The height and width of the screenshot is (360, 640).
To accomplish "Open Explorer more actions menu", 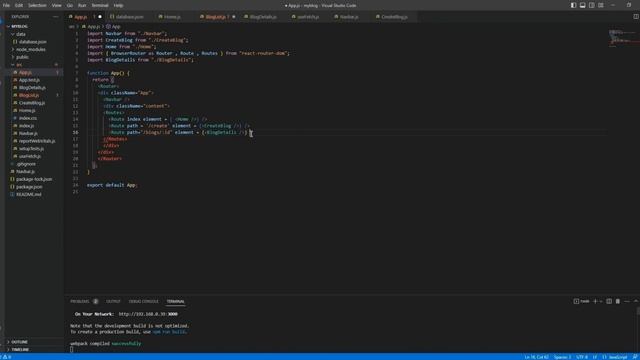I will click(x=56, y=17).
